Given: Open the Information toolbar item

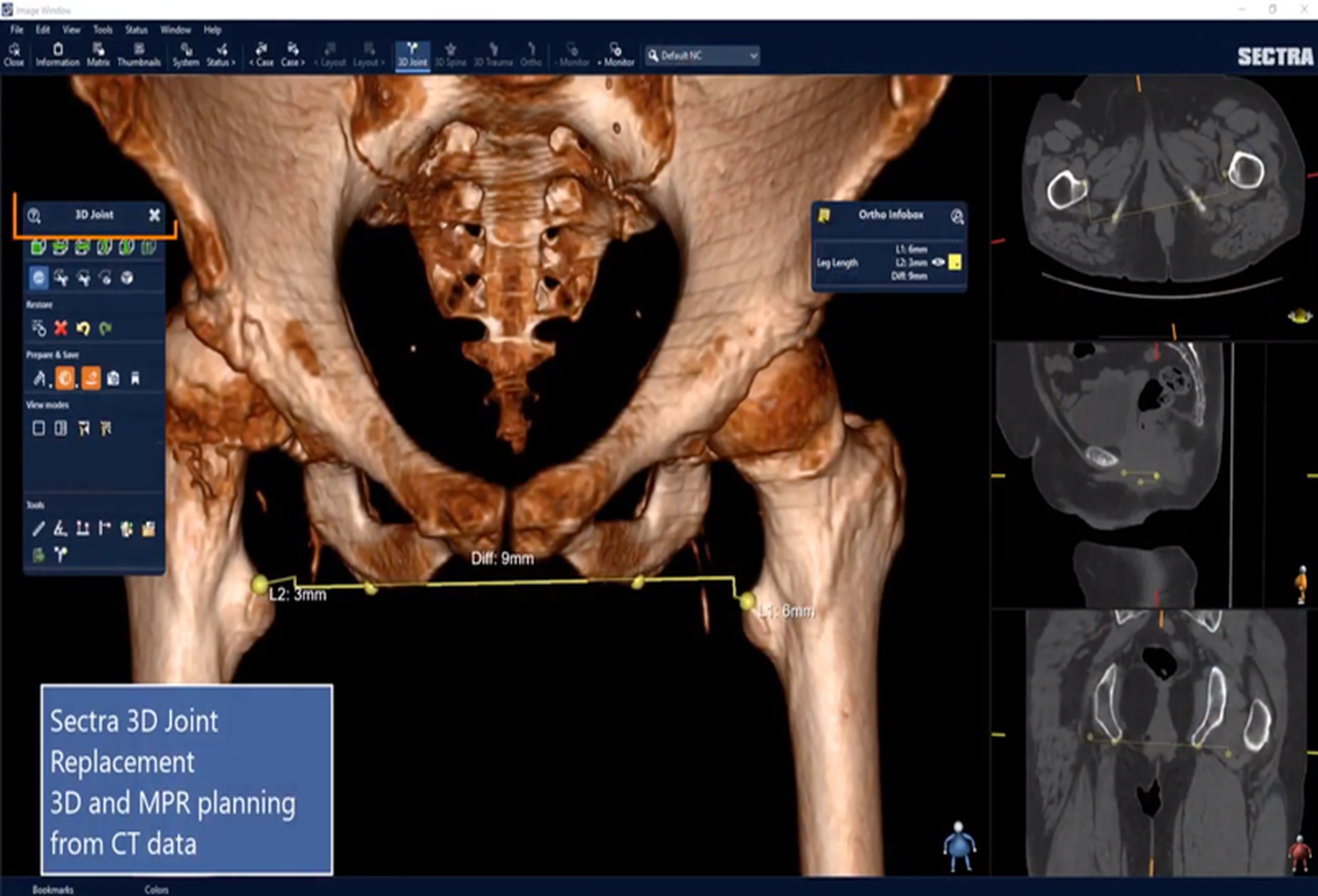Looking at the screenshot, I should click(x=57, y=55).
